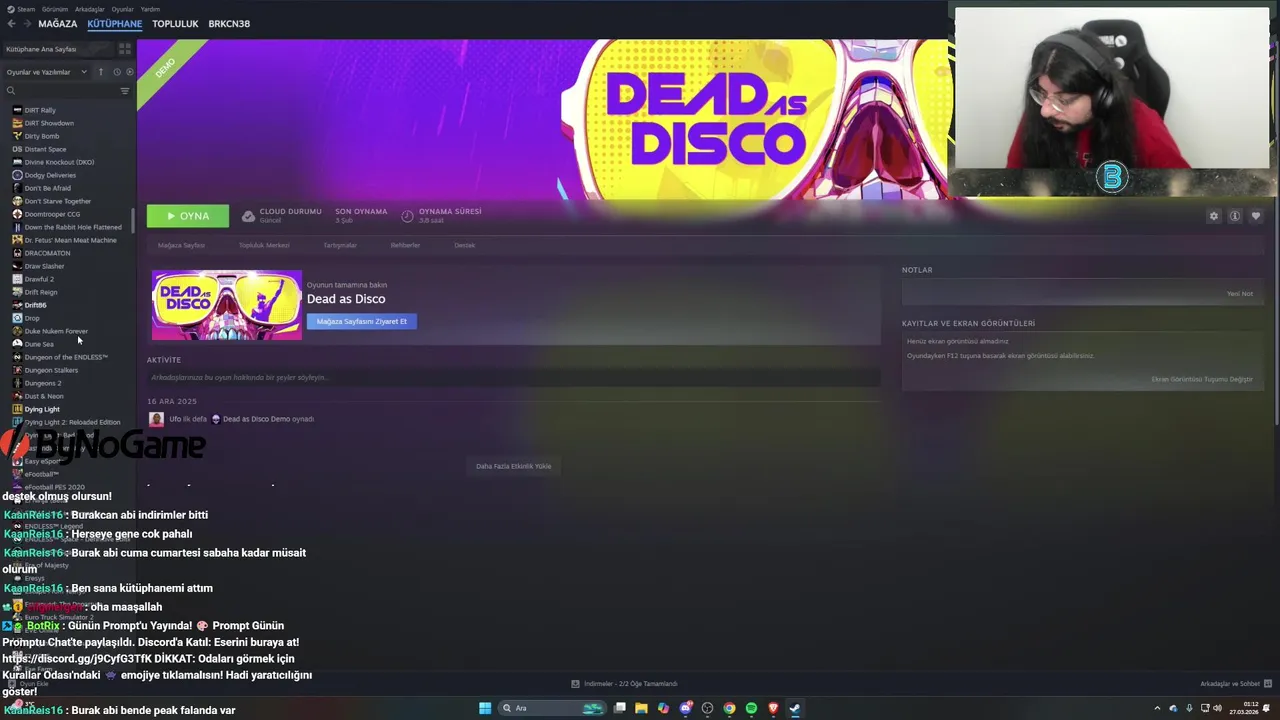Click the ready-to-play filter icon

(x=129, y=72)
